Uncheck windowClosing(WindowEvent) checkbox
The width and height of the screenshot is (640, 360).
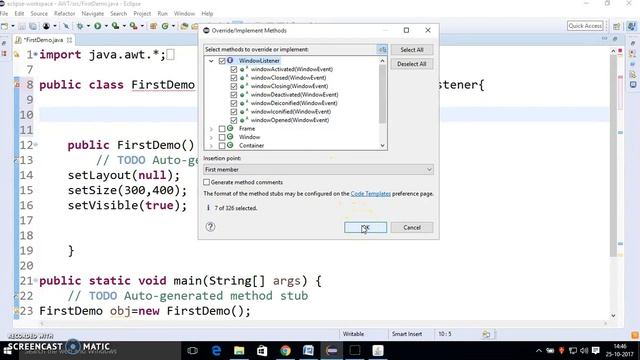233,87
